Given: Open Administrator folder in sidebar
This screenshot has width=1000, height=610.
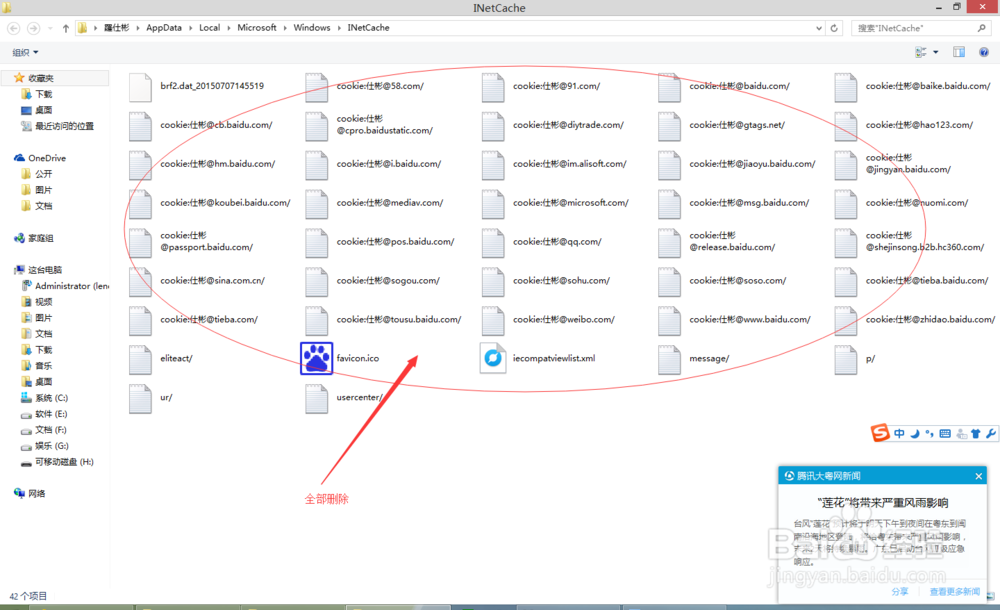Looking at the screenshot, I should pyautogui.click(x=71, y=286).
